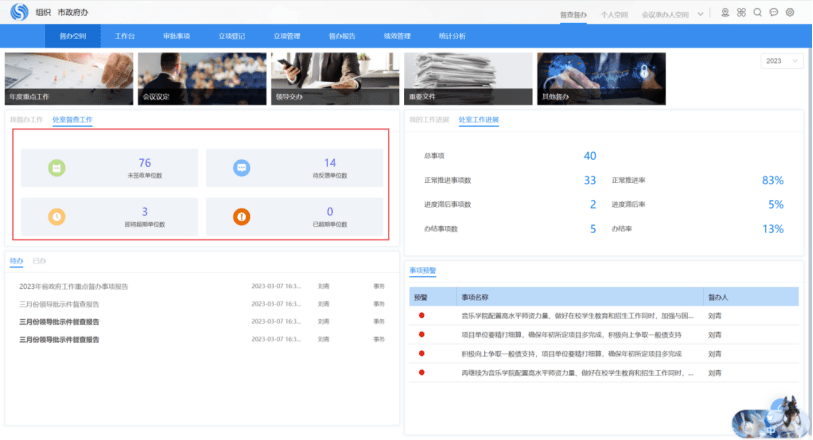Click the 办结事项数 value 5
Image resolution: width=813 pixels, height=440 pixels.
click(x=593, y=229)
